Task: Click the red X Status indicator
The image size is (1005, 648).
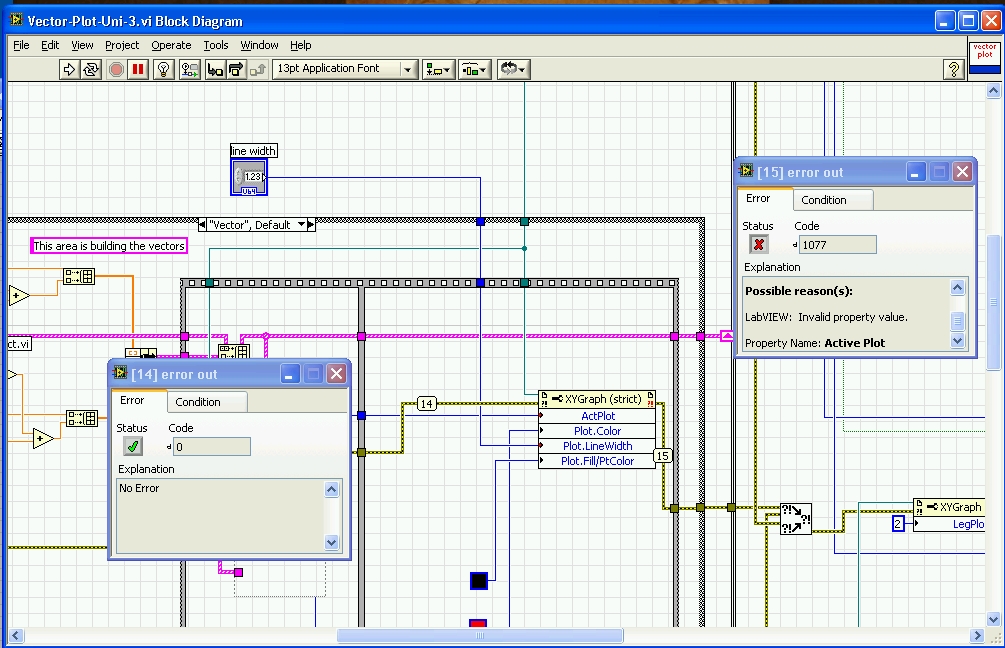Action: pyautogui.click(x=759, y=244)
